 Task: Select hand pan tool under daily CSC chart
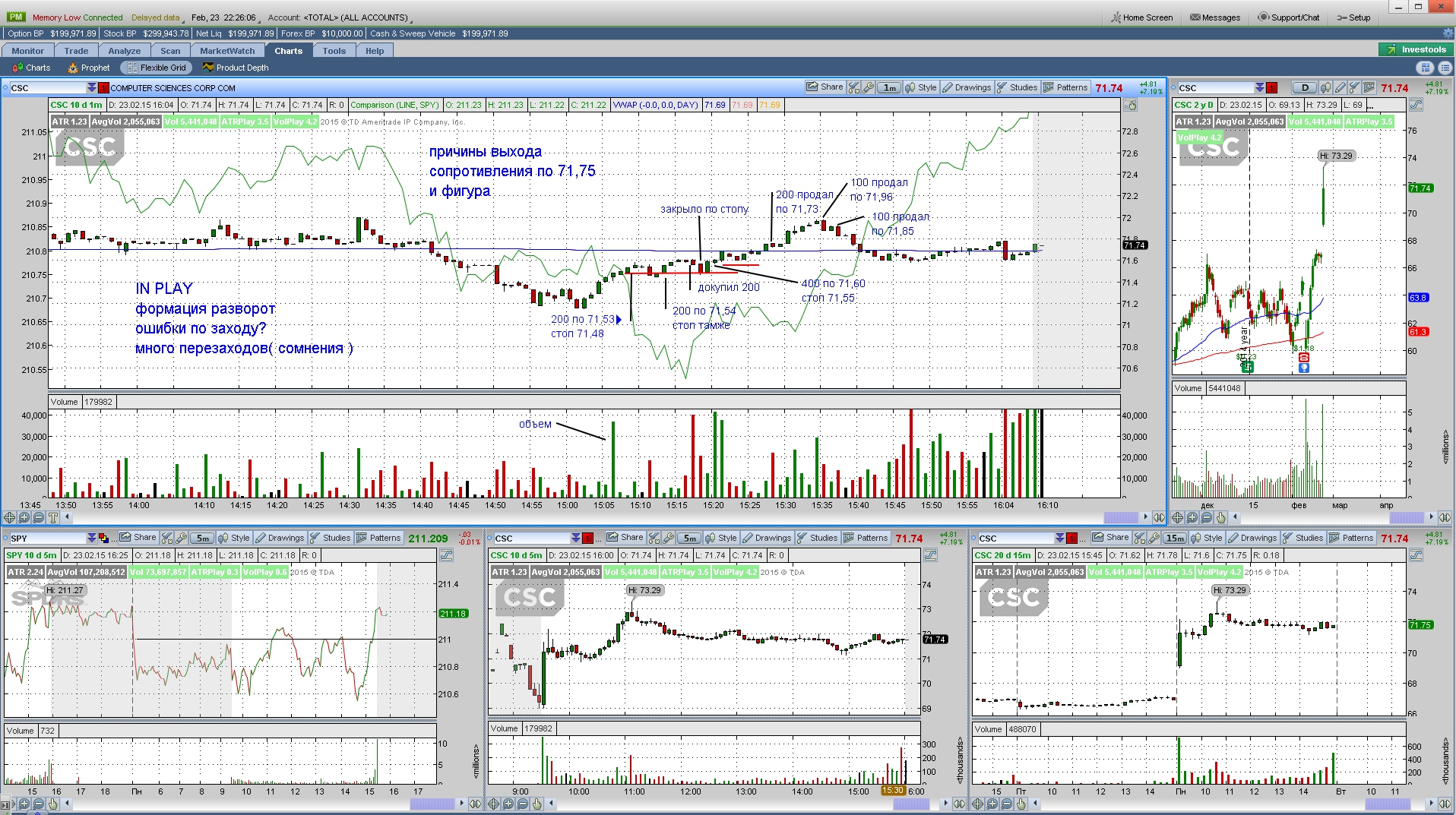1220,518
